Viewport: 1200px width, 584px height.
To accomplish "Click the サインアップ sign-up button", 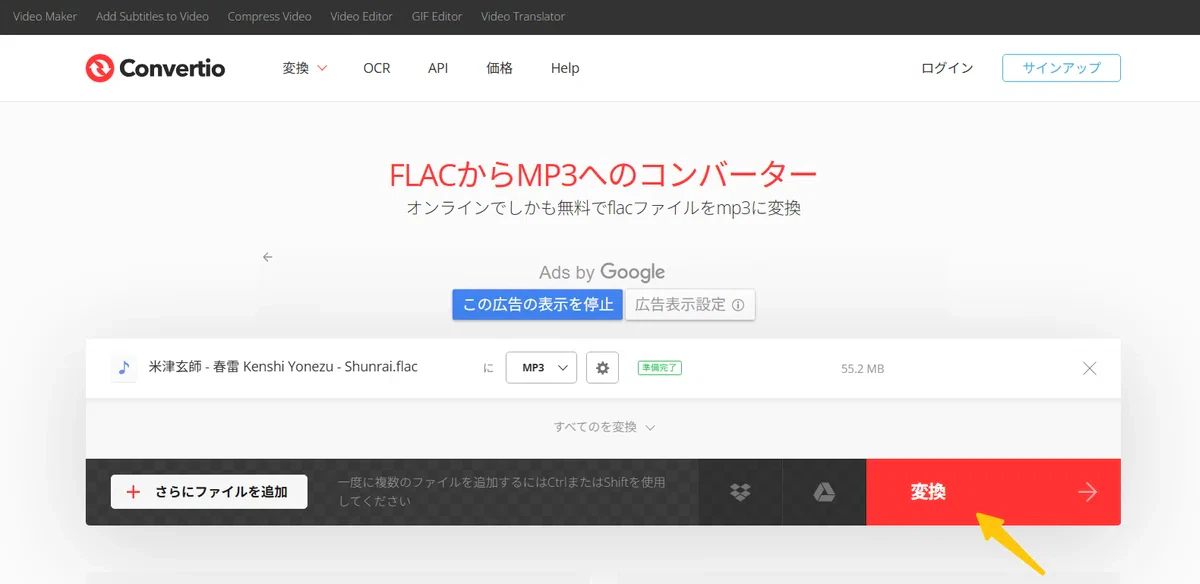I will [x=1061, y=68].
